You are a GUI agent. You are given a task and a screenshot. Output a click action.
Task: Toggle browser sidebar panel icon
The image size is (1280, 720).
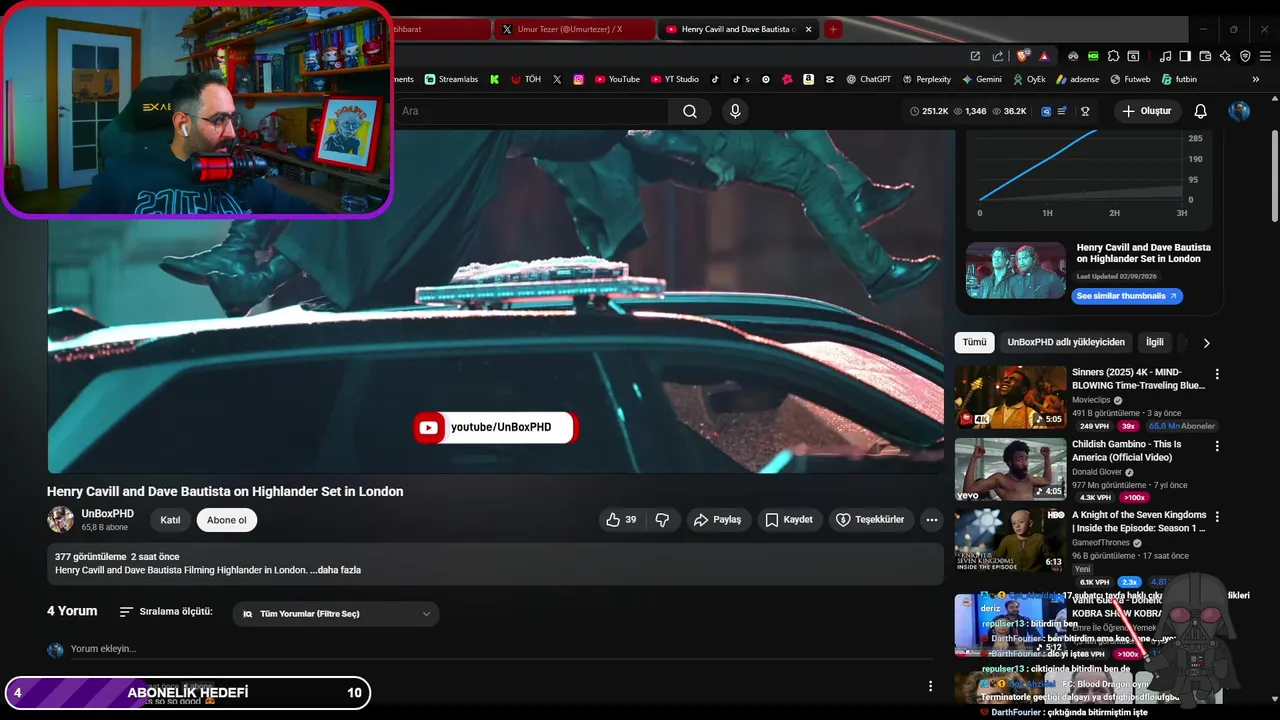1185,56
